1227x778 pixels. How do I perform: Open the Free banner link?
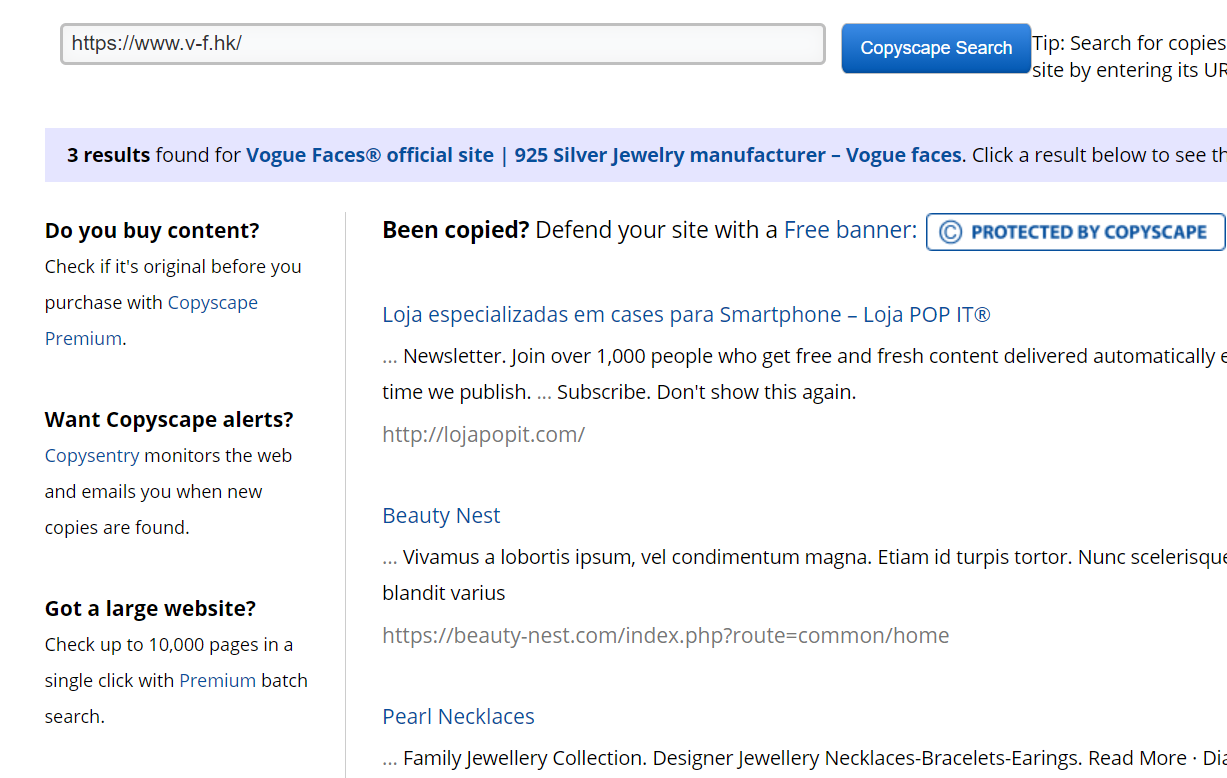pyautogui.click(x=850, y=230)
